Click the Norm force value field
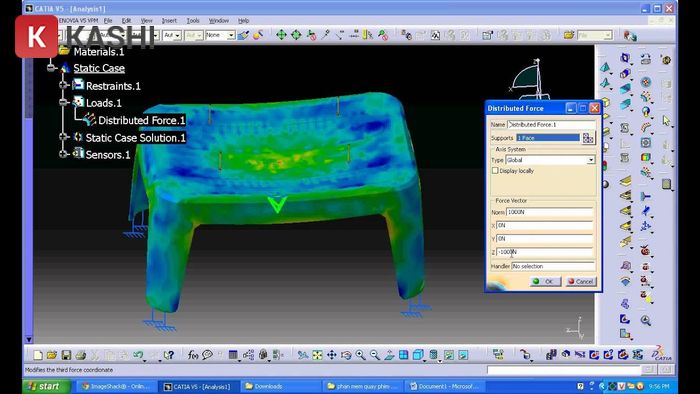The width and height of the screenshot is (700, 394). (x=550, y=212)
